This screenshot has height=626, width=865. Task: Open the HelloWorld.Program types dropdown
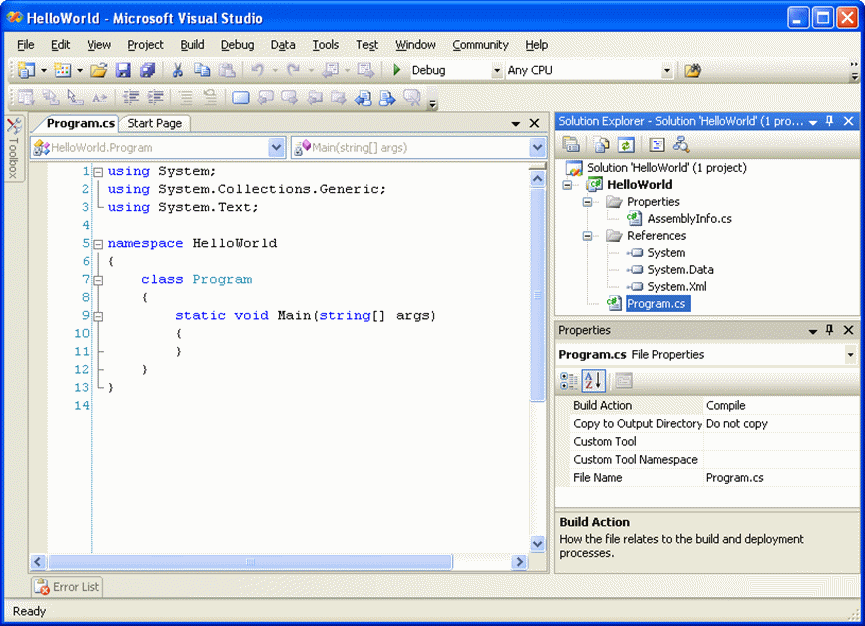[276, 147]
